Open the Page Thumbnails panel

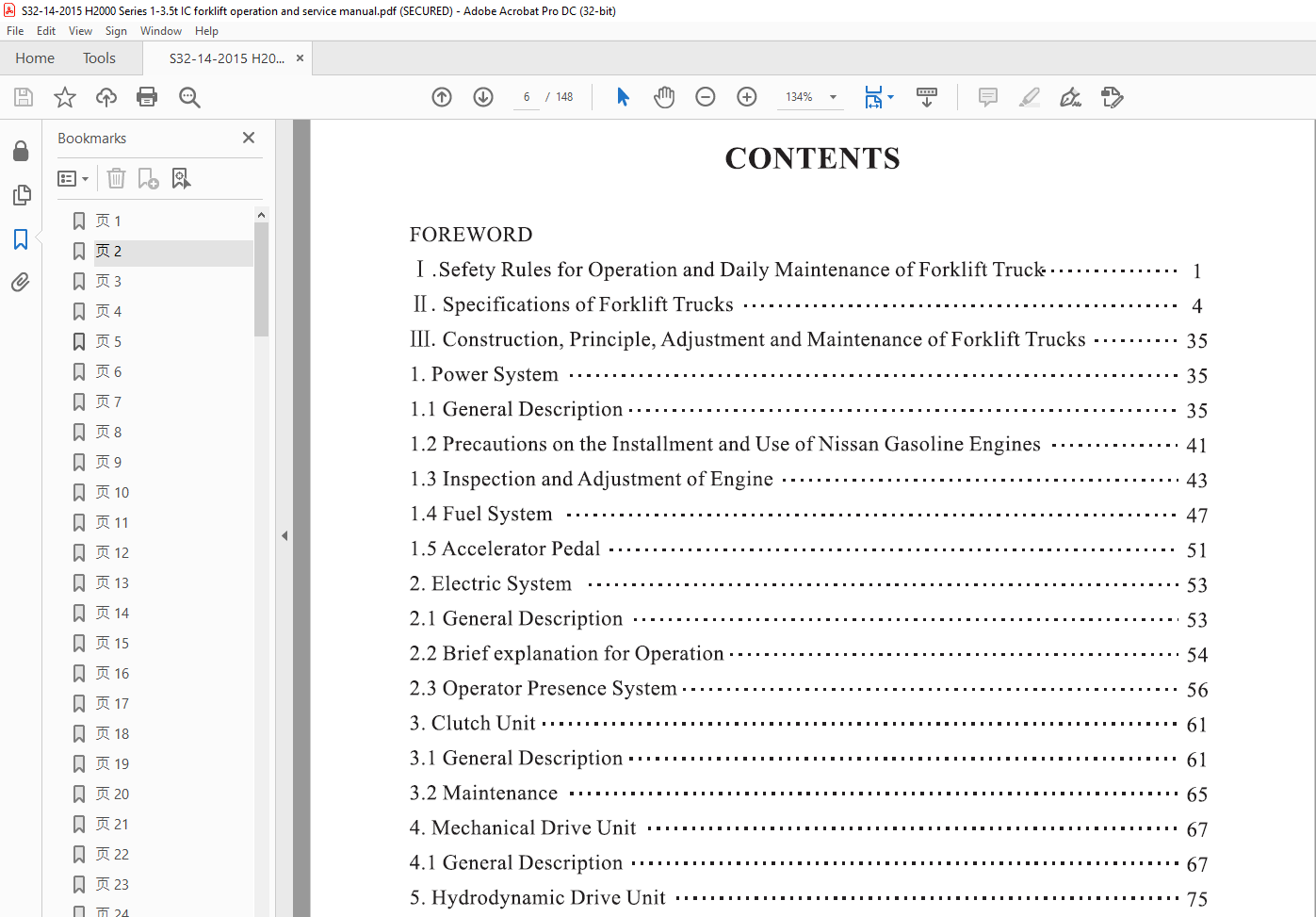(21, 195)
